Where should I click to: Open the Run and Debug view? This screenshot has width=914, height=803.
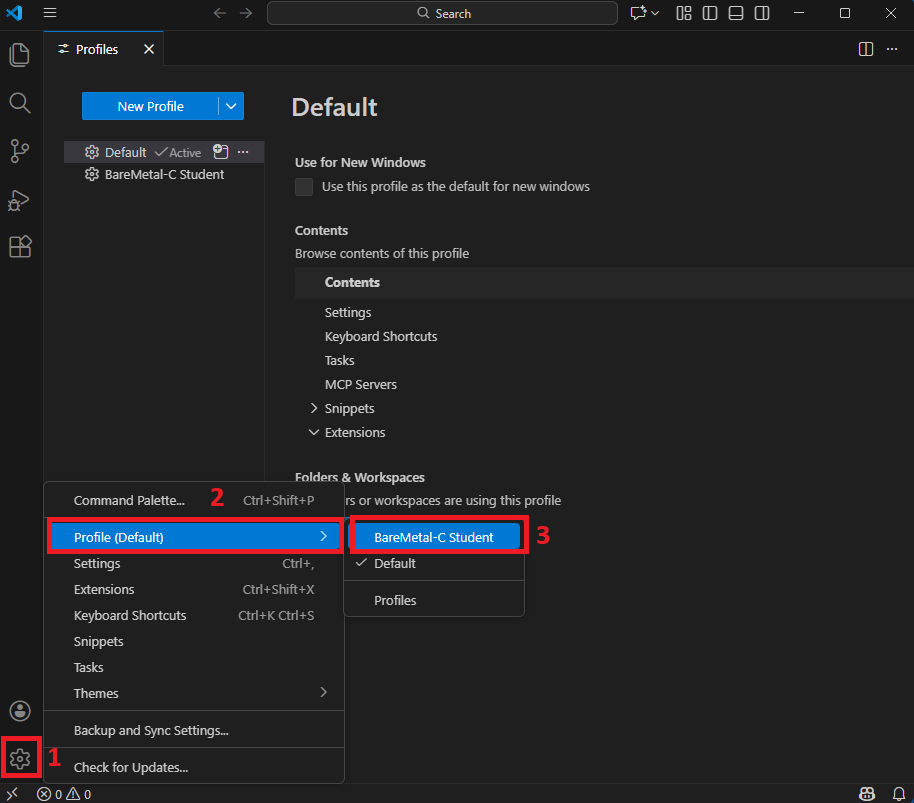[x=20, y=200]
